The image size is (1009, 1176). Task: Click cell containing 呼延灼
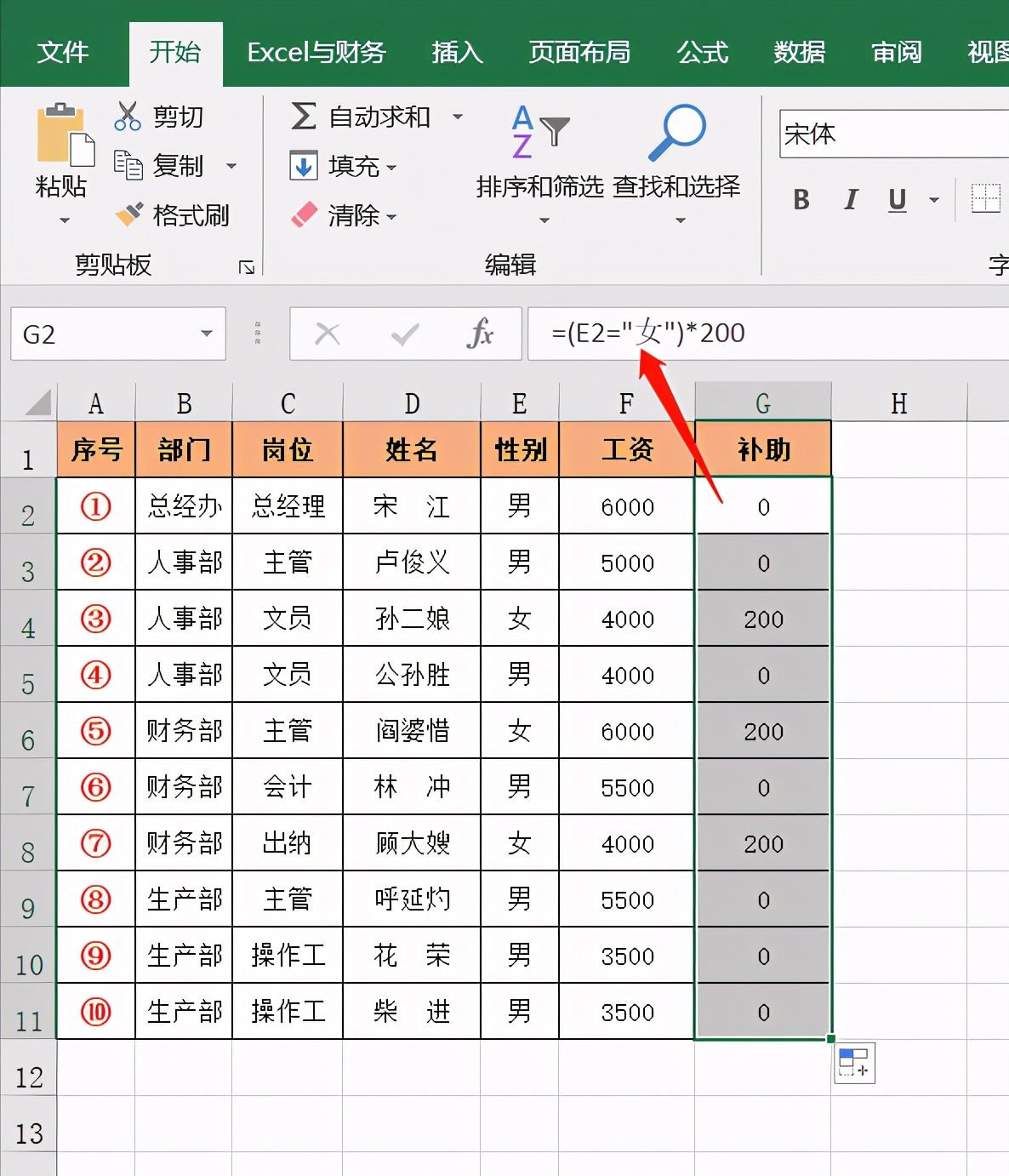point(412,899)
